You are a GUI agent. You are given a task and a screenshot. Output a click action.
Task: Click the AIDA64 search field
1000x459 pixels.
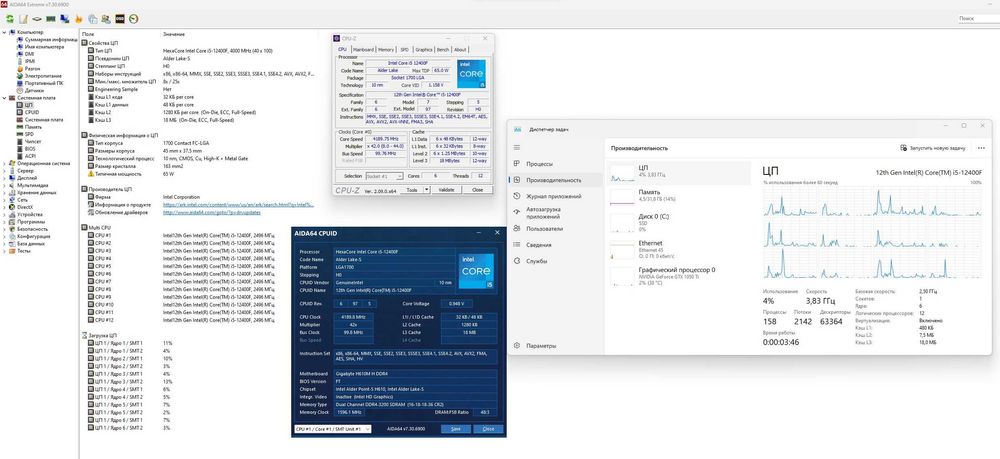[x=978, y=18]
